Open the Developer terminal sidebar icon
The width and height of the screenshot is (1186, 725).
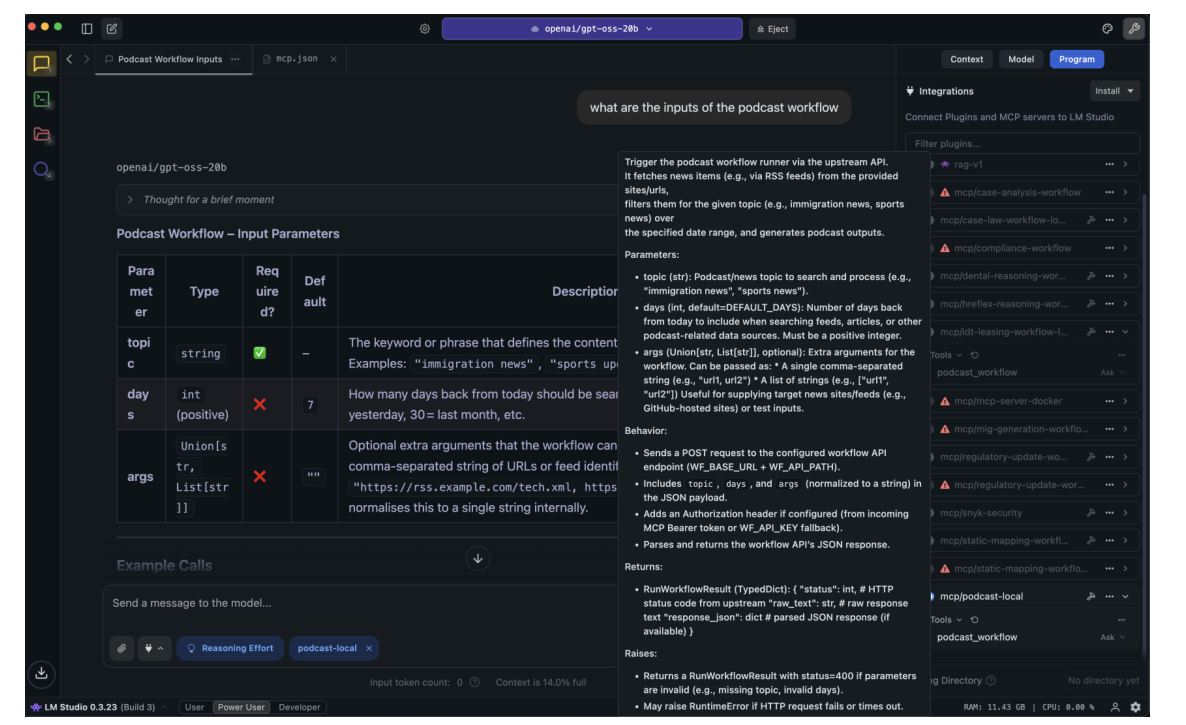tap(41, 99)
